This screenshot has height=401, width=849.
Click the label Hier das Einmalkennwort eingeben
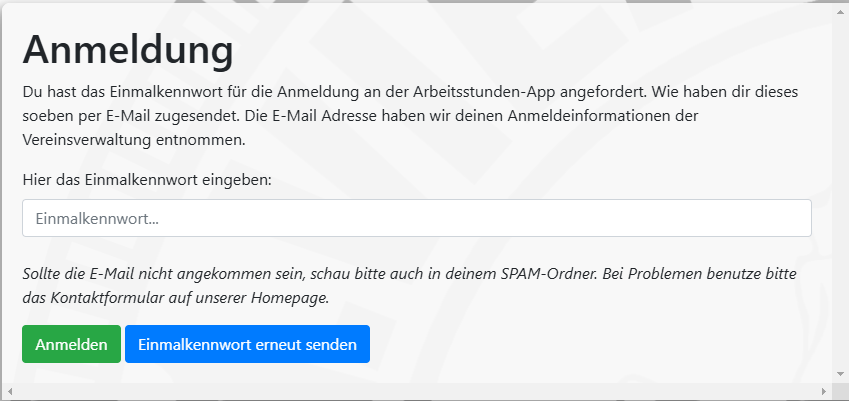click(147, 179)
